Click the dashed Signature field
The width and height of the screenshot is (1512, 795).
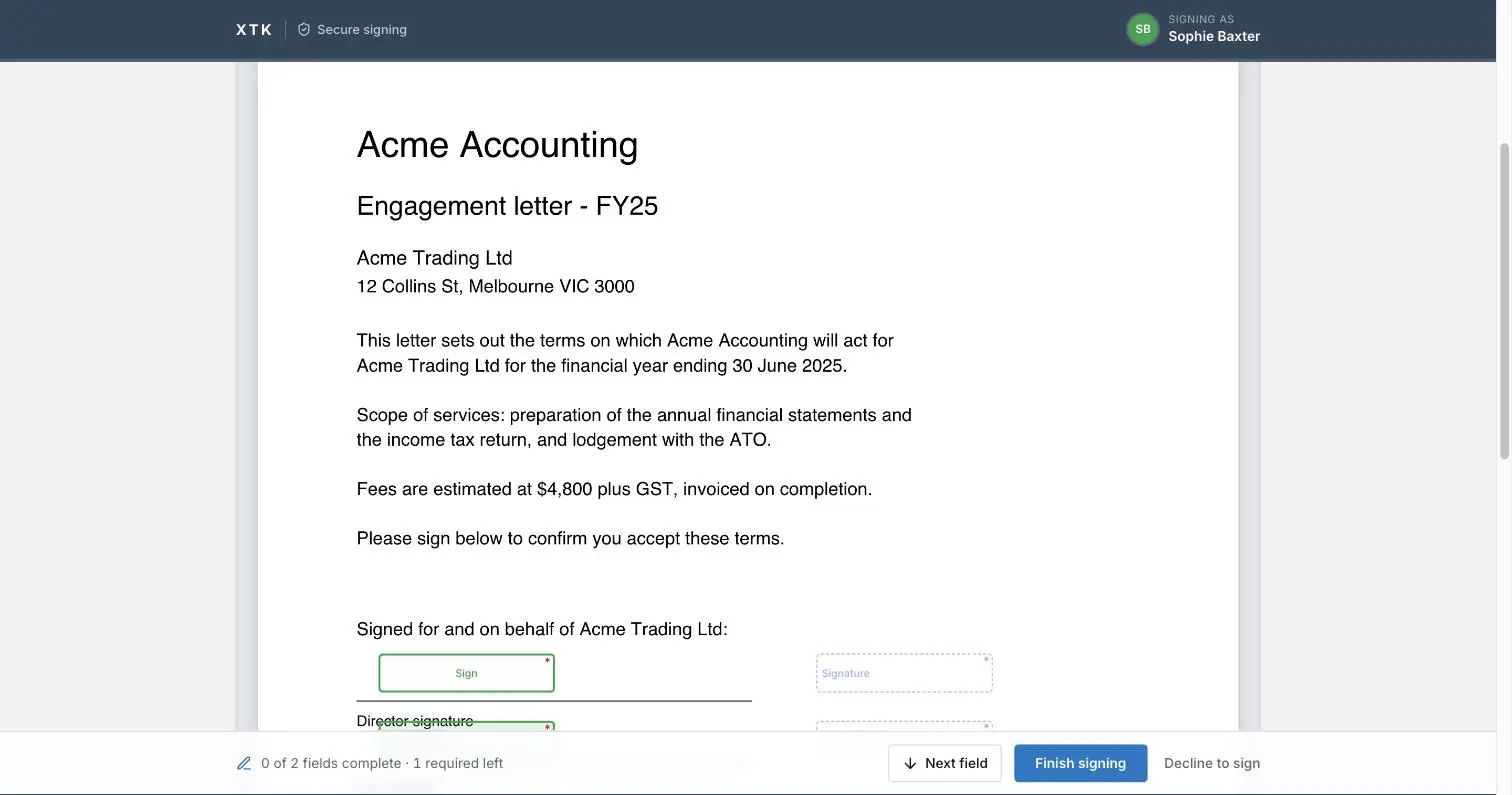[904, 673]
